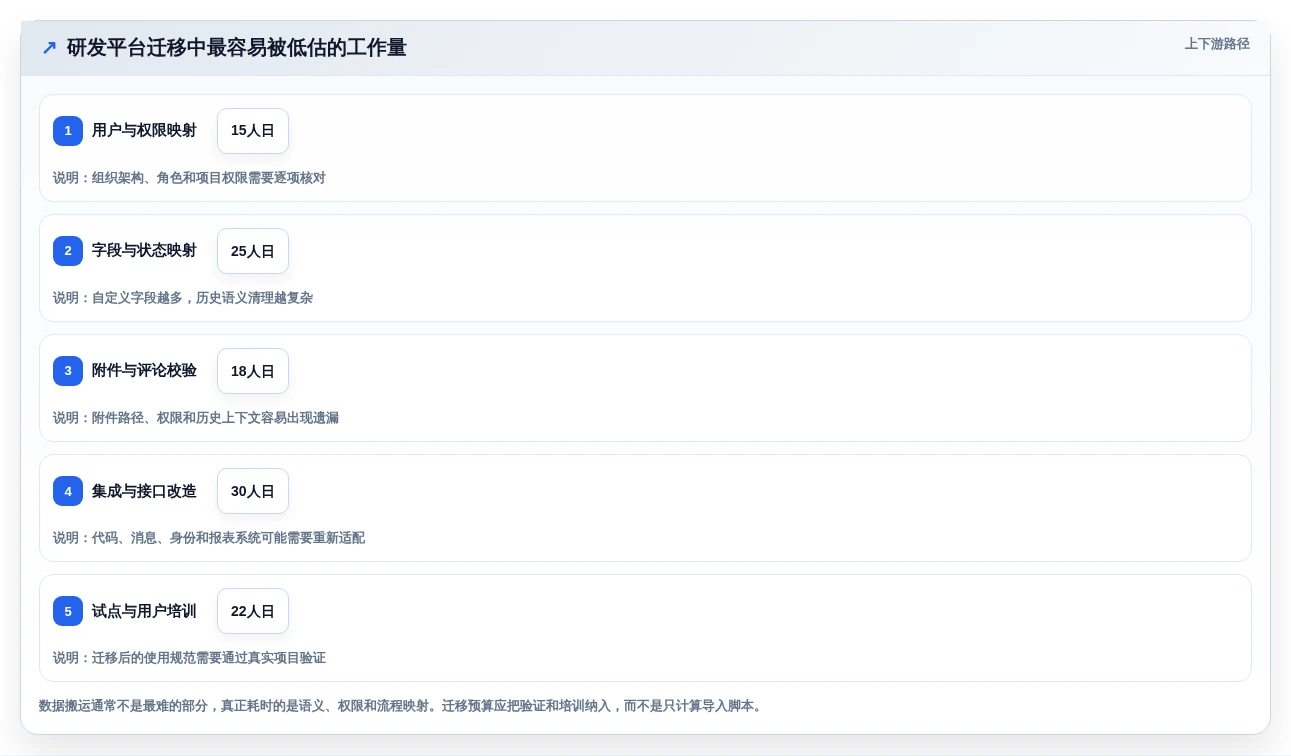Viewport: 1291px width, 756px height.
Task: Click the note 组织架构、角色和项目权限需要逐项核对
Action: 189,178
